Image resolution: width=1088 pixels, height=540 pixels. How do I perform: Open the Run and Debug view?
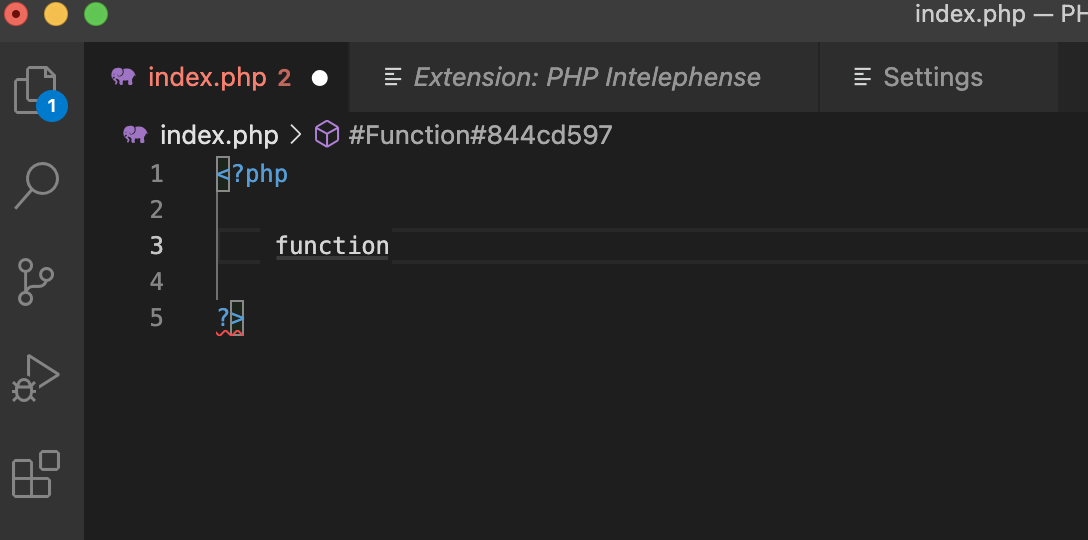36,378
